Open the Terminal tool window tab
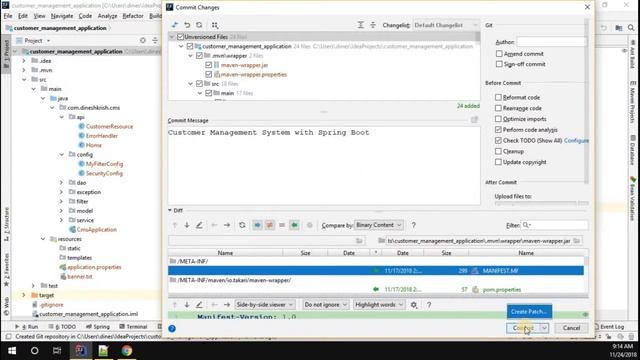Screen dimensions: 640x360 [x=133, y=327]
